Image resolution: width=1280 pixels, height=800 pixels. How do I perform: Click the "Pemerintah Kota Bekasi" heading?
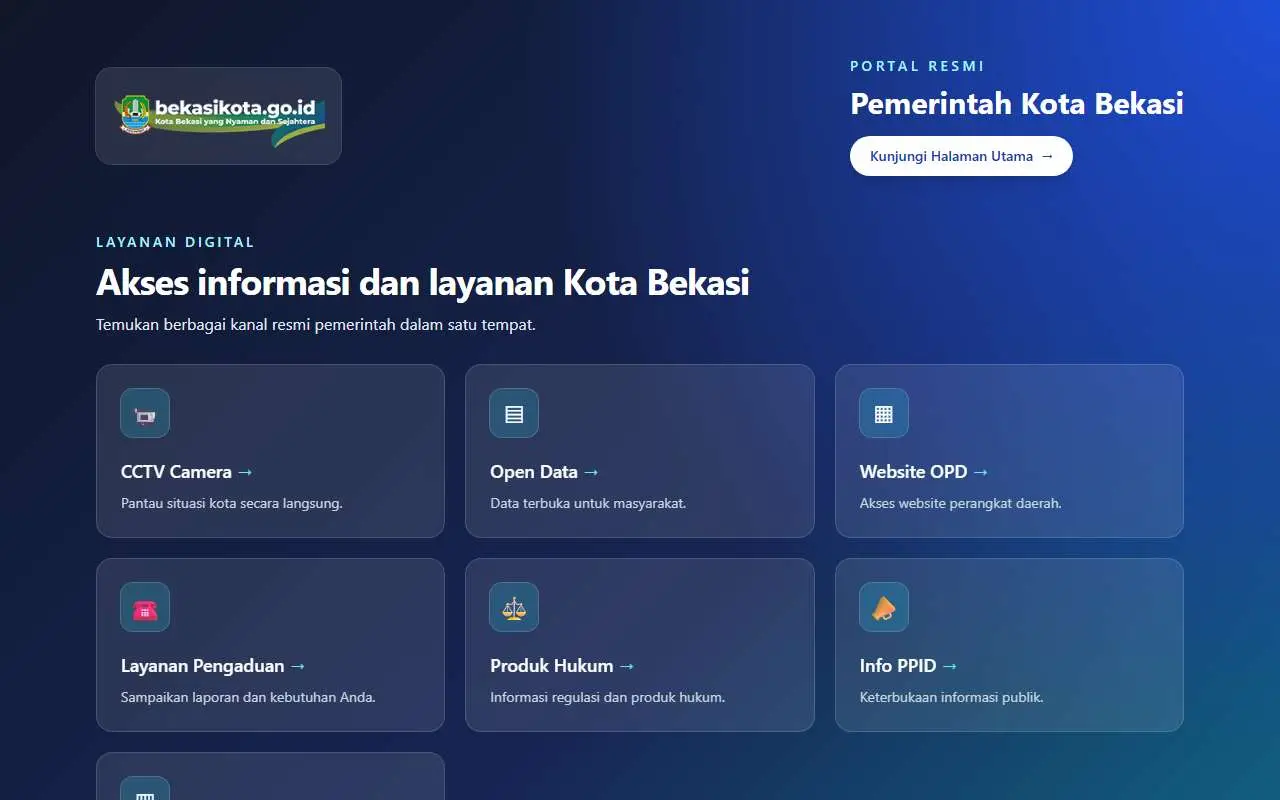[x=1017, y=104]
